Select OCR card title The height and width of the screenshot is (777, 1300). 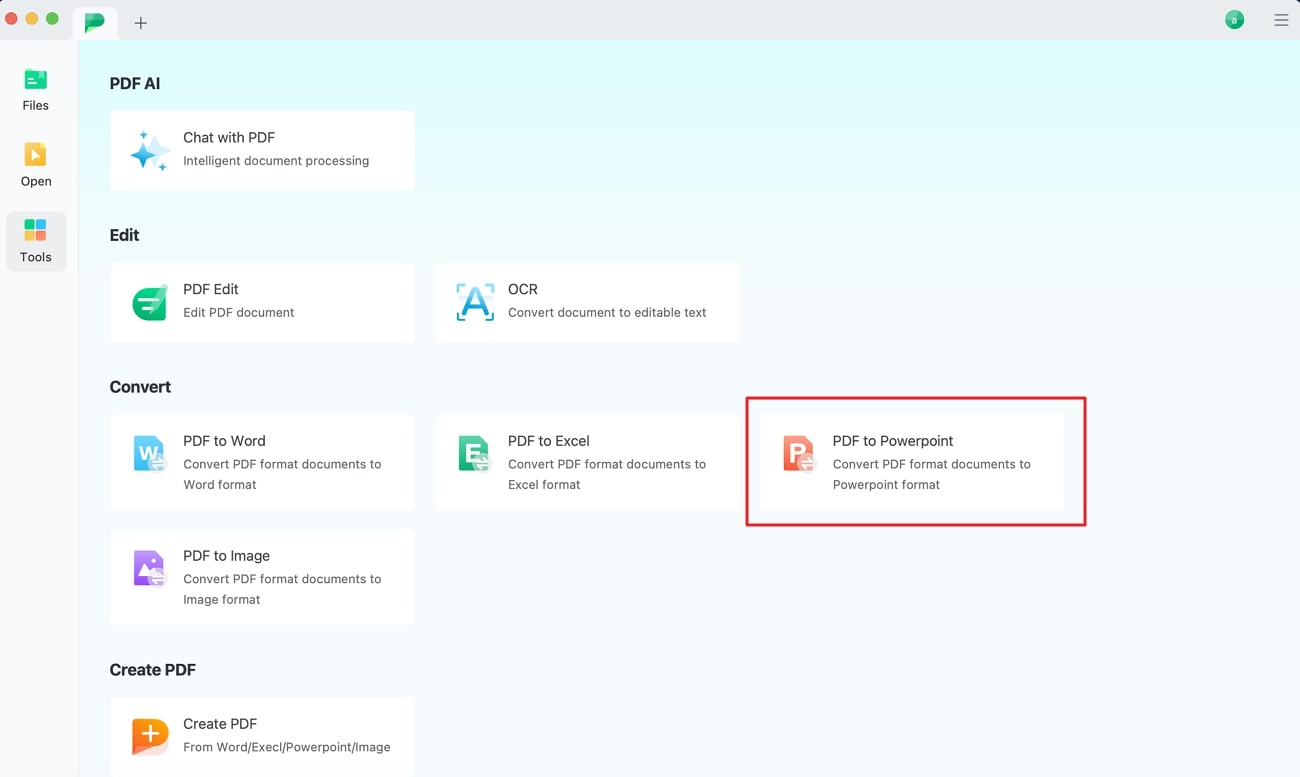523,289
